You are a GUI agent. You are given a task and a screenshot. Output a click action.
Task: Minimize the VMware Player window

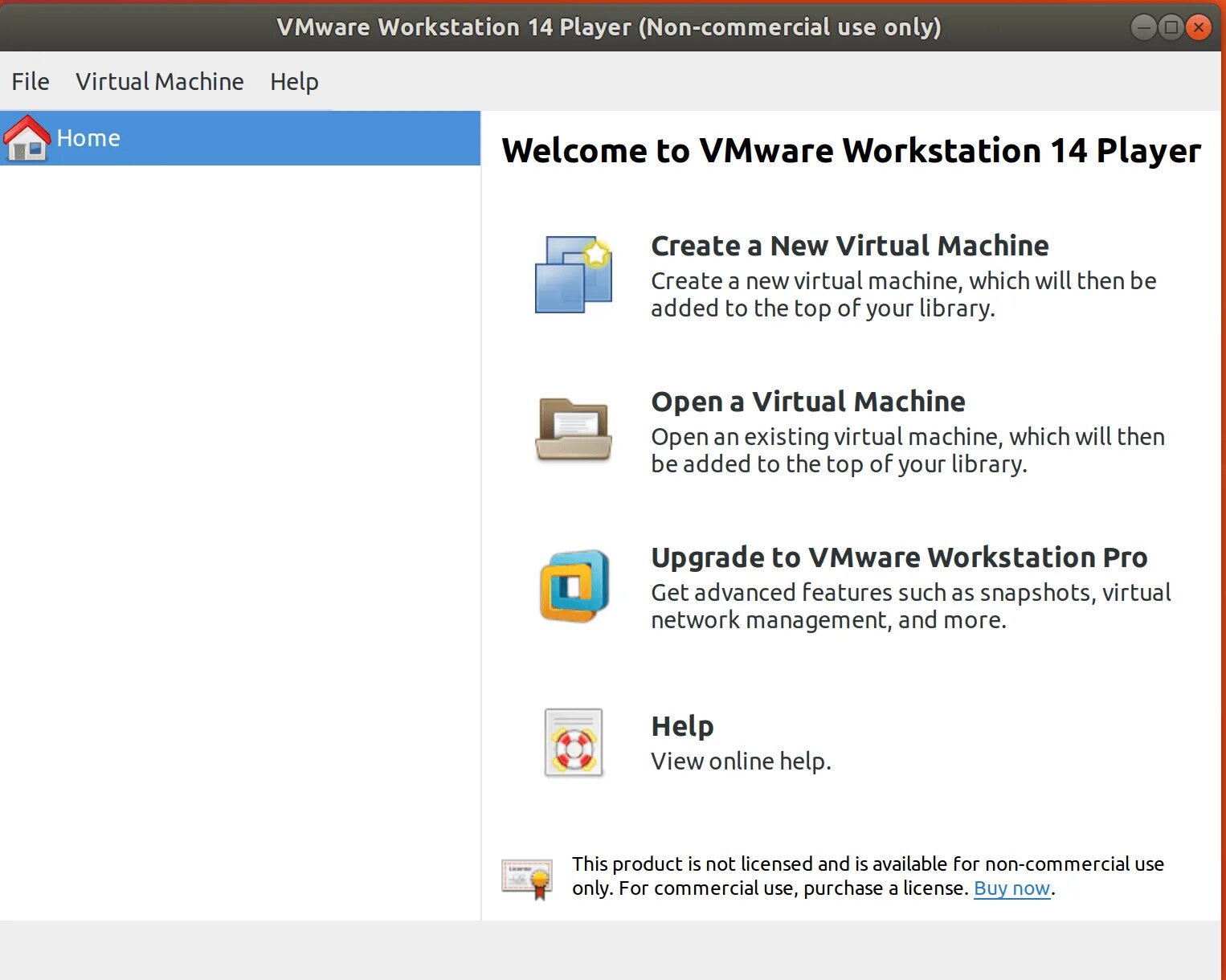[x=1144, y=27]
